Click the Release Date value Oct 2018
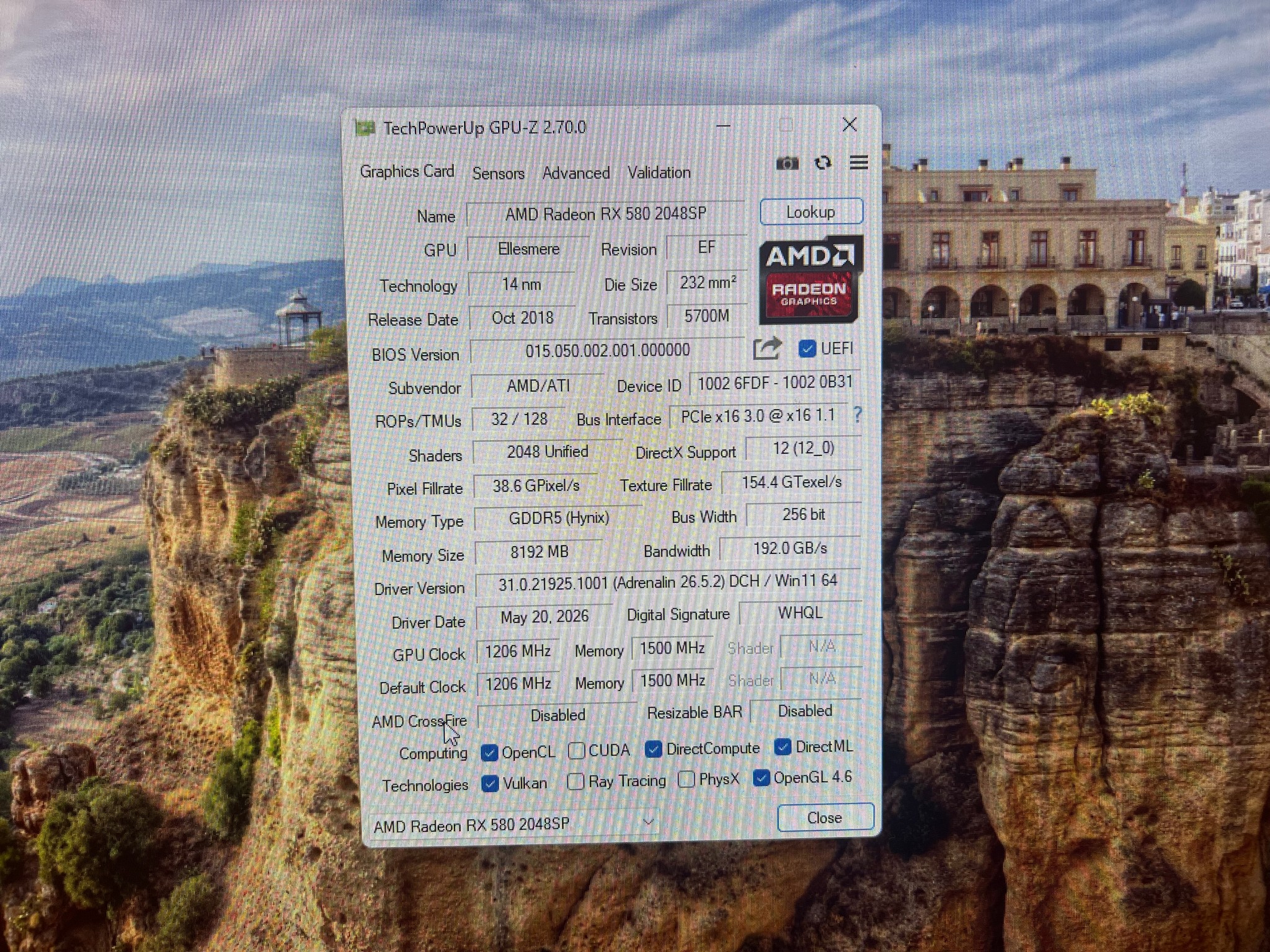Image resolution: width=1270 pixels, height=952 pixels. (522, 318)
